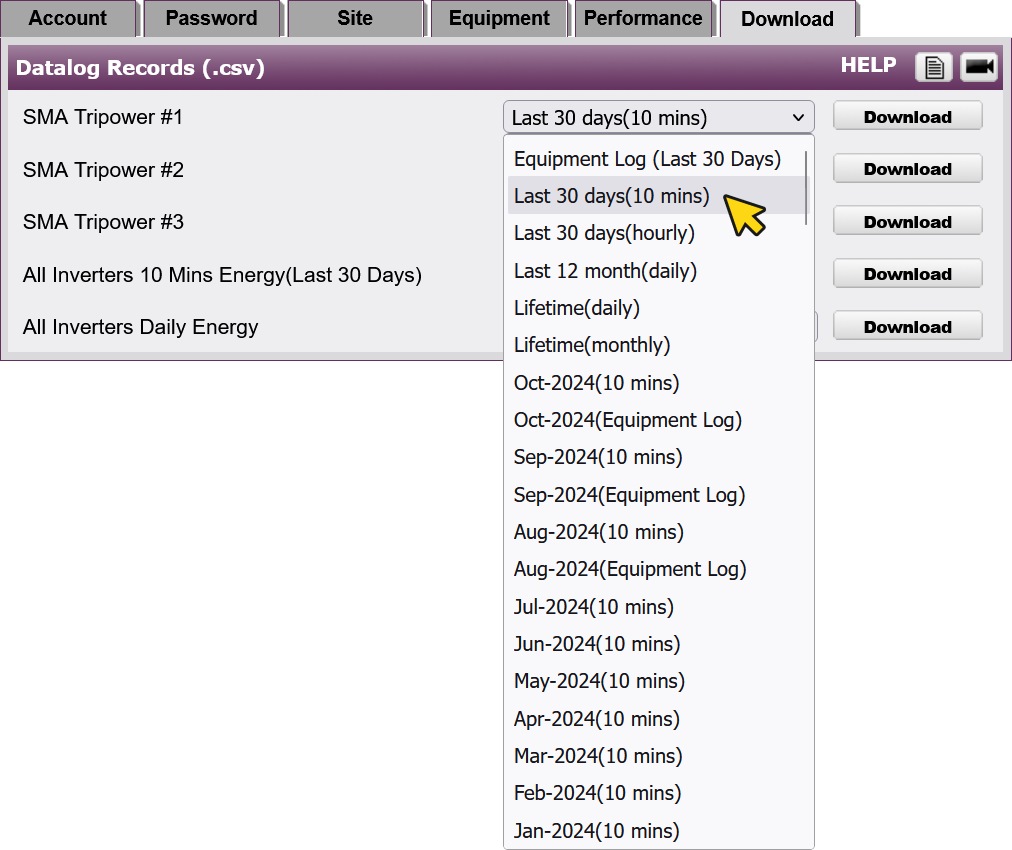Open the Password tab
Screen dimensions: 1012x850
click(211, 19)
